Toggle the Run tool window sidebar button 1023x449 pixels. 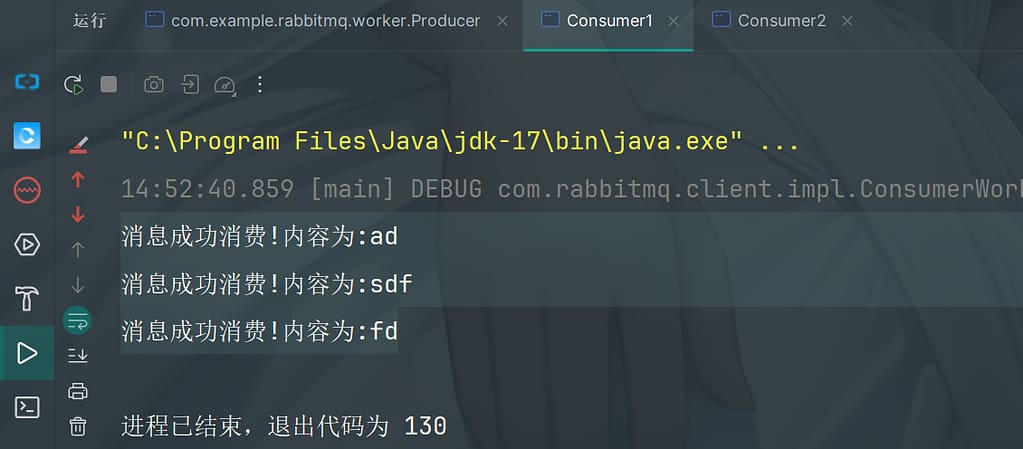[x=27, y=352]
